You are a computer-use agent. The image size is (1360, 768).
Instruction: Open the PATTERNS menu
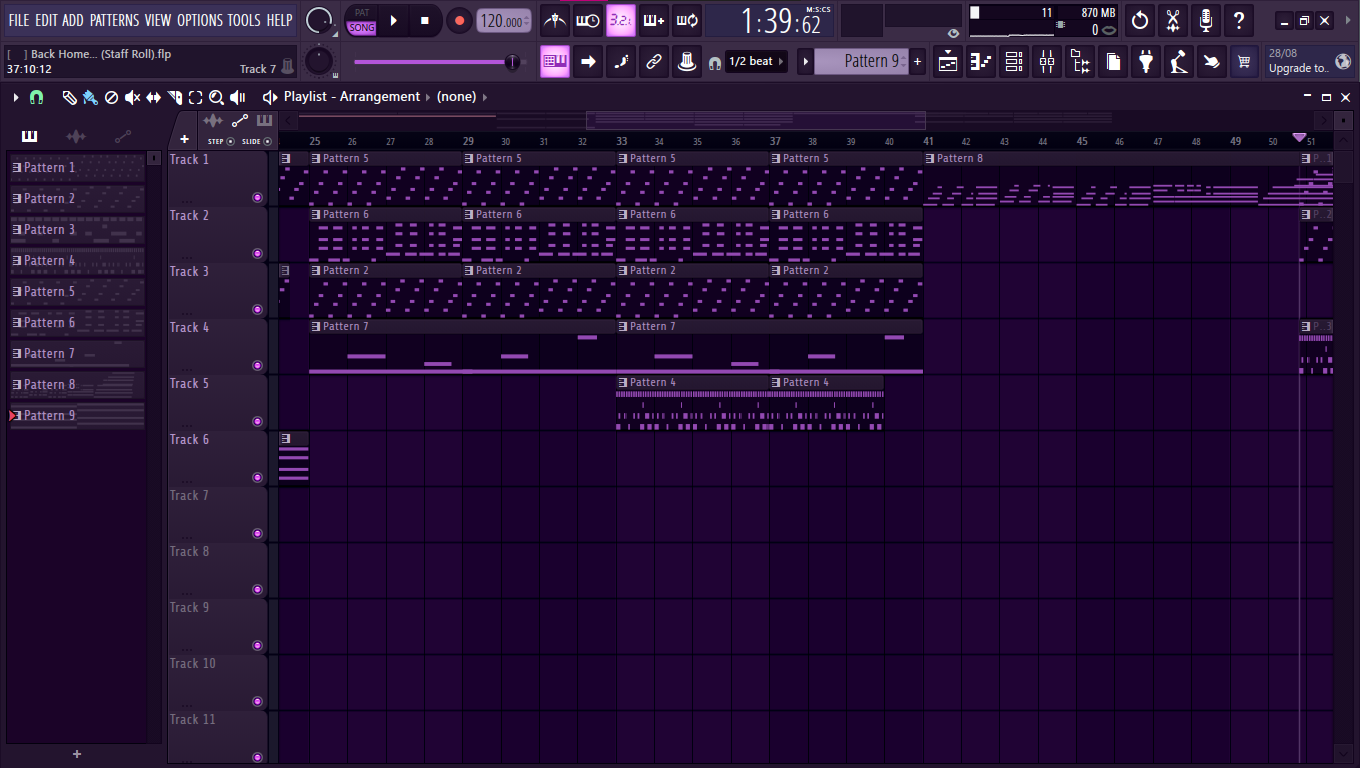click(115, 20)
